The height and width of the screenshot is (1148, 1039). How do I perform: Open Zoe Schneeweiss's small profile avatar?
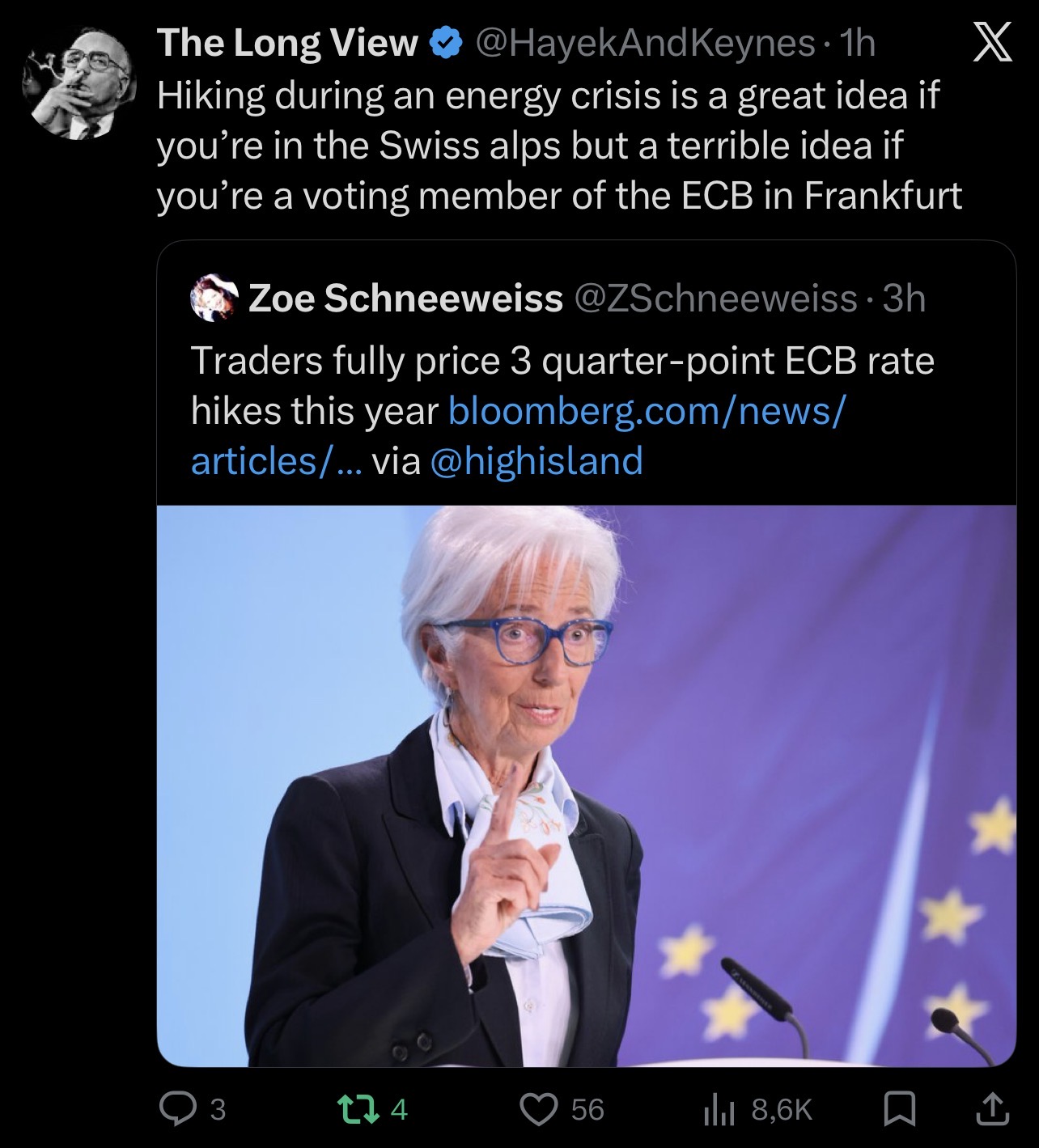[x=212, y=299]
